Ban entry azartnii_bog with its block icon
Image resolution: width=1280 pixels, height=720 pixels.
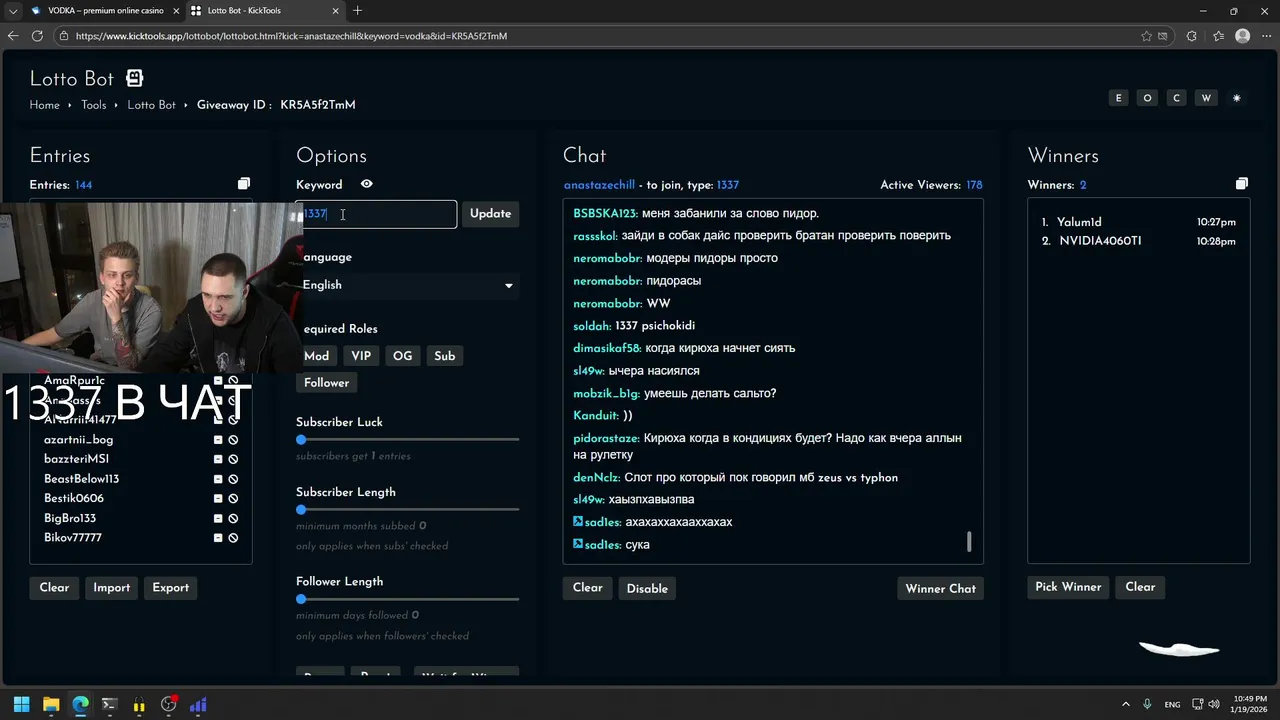pos(233,440)
